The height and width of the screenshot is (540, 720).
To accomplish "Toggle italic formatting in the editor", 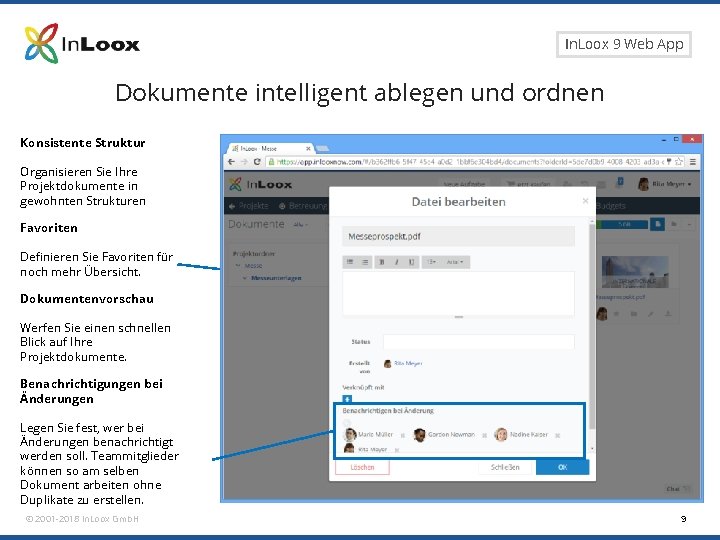I will pos(396,262).
